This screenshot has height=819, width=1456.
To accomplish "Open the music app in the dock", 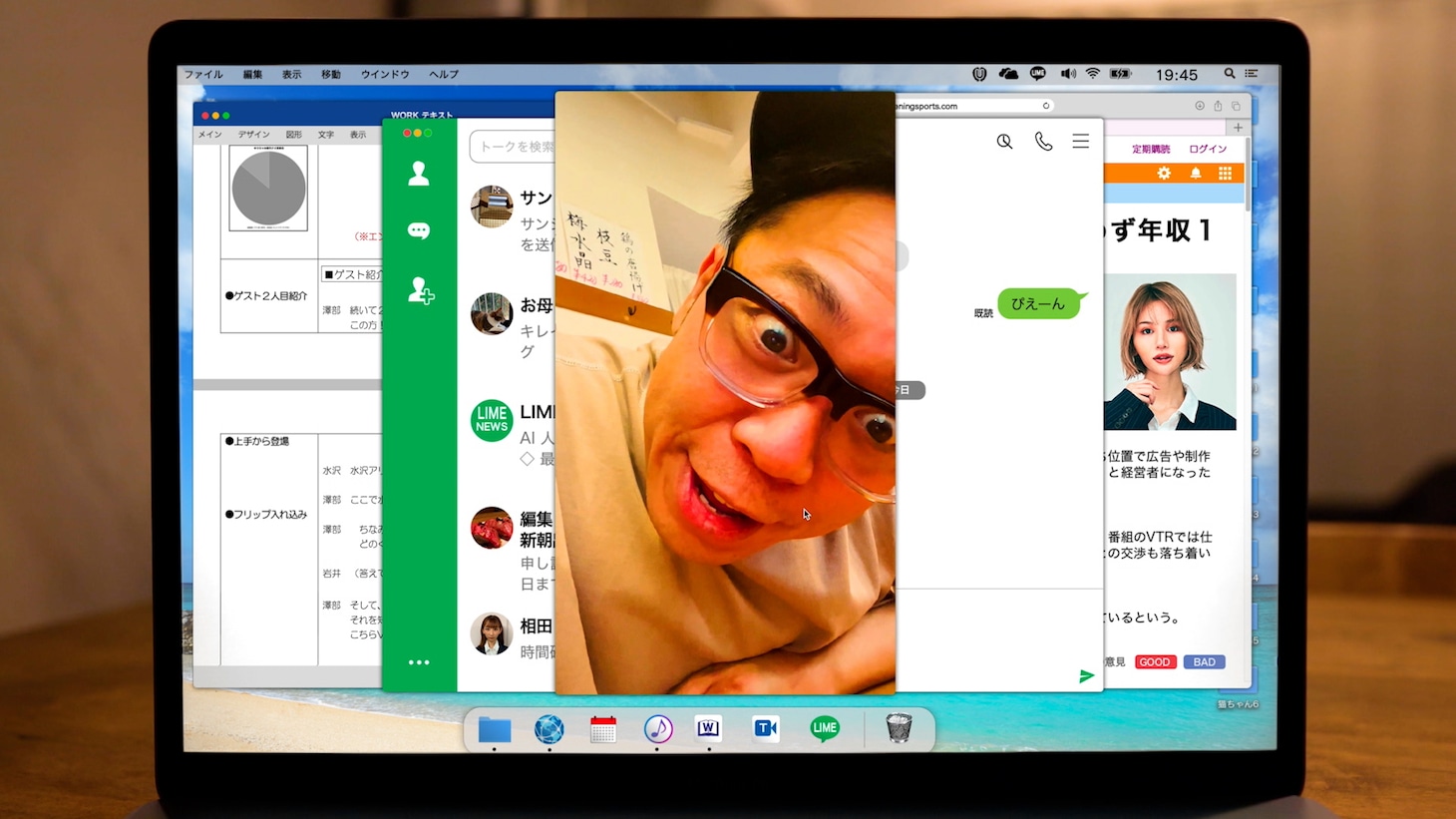I will point(657,729).
